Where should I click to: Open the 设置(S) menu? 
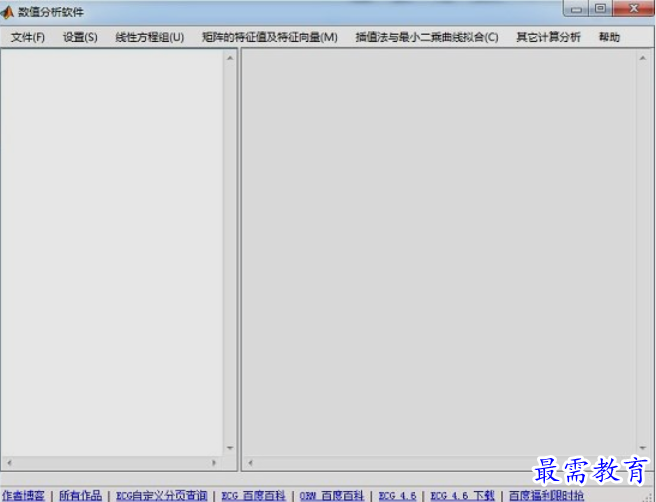[x=80, y=37]
